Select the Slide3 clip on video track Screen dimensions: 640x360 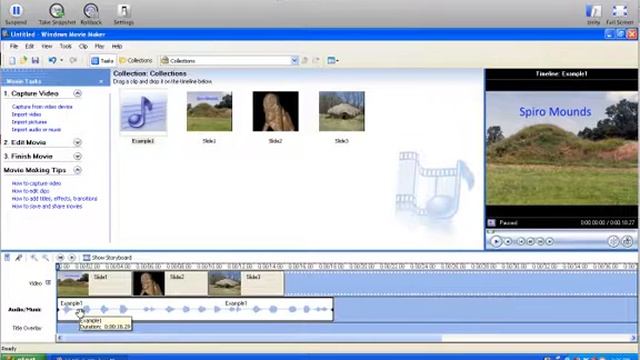pyautogui.click(x=246, y=283)
